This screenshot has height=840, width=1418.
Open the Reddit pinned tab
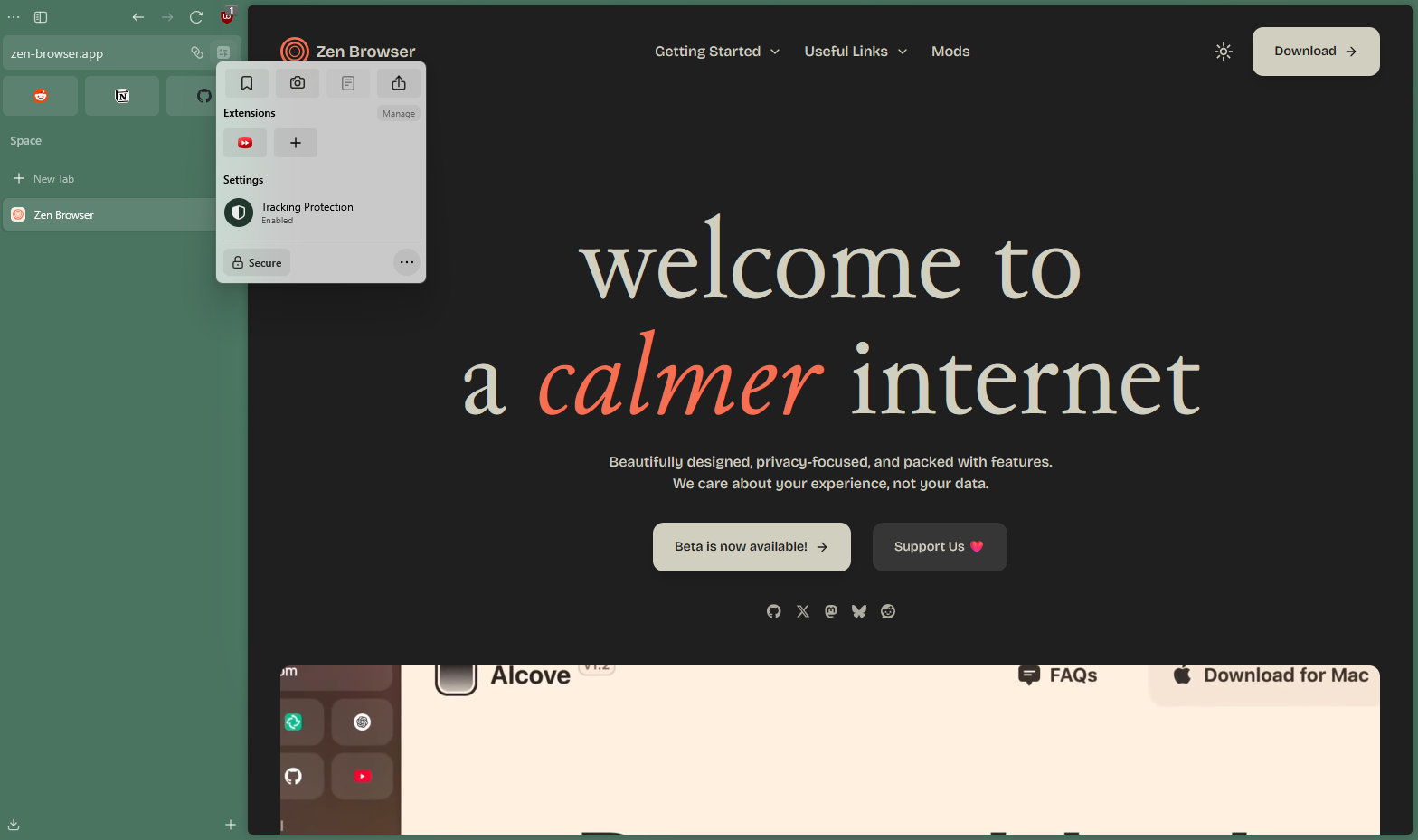pos(41,96)
